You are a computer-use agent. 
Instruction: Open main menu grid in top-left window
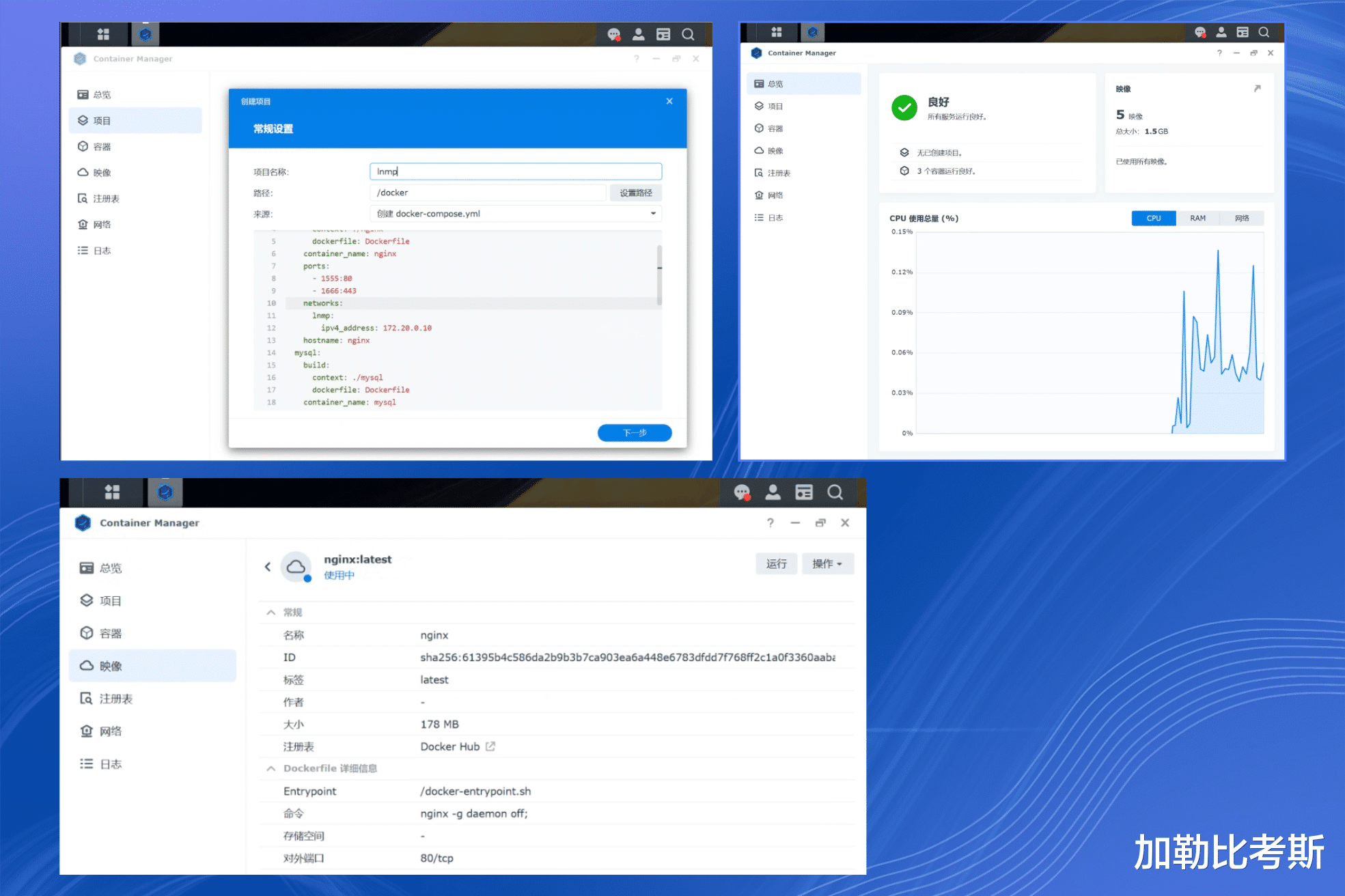point(103,34)
